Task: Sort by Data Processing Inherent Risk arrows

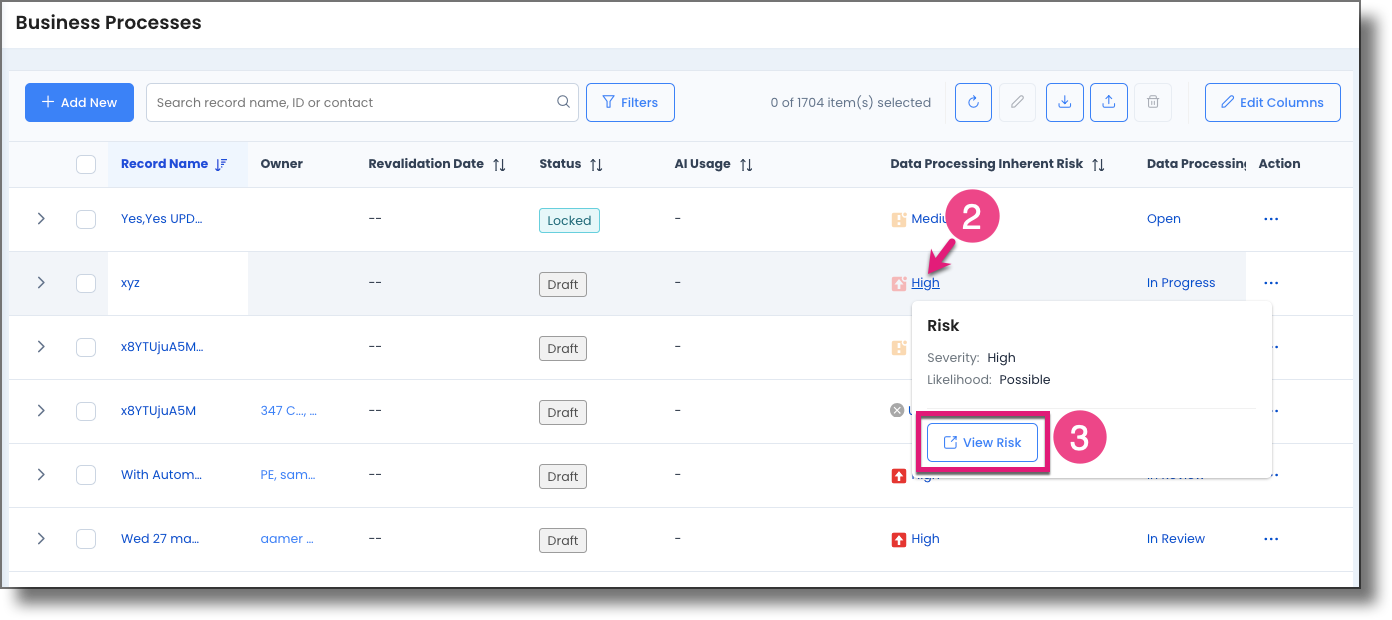Action: point(1098,164)
